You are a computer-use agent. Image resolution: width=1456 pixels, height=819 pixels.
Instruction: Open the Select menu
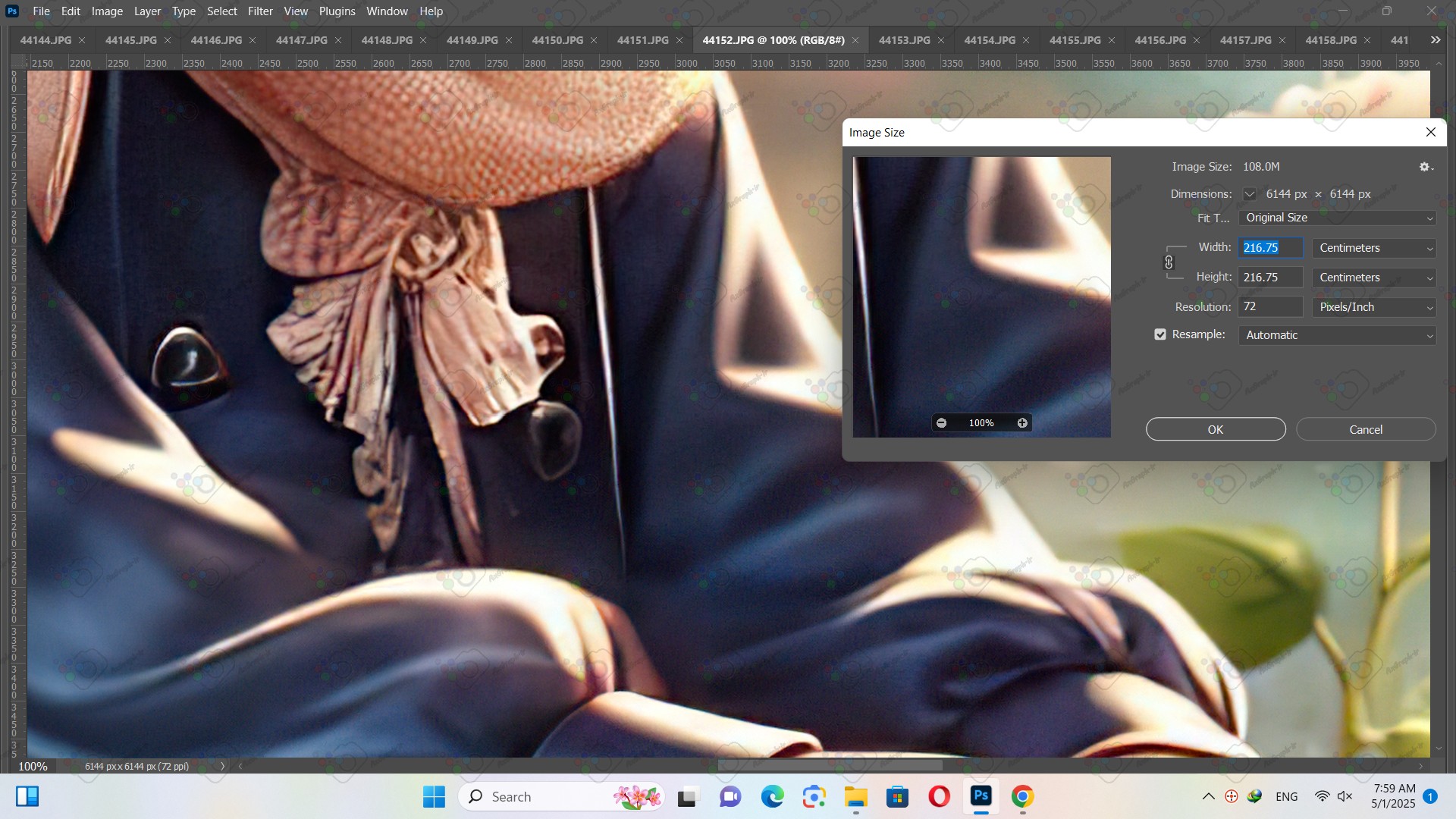222,11
